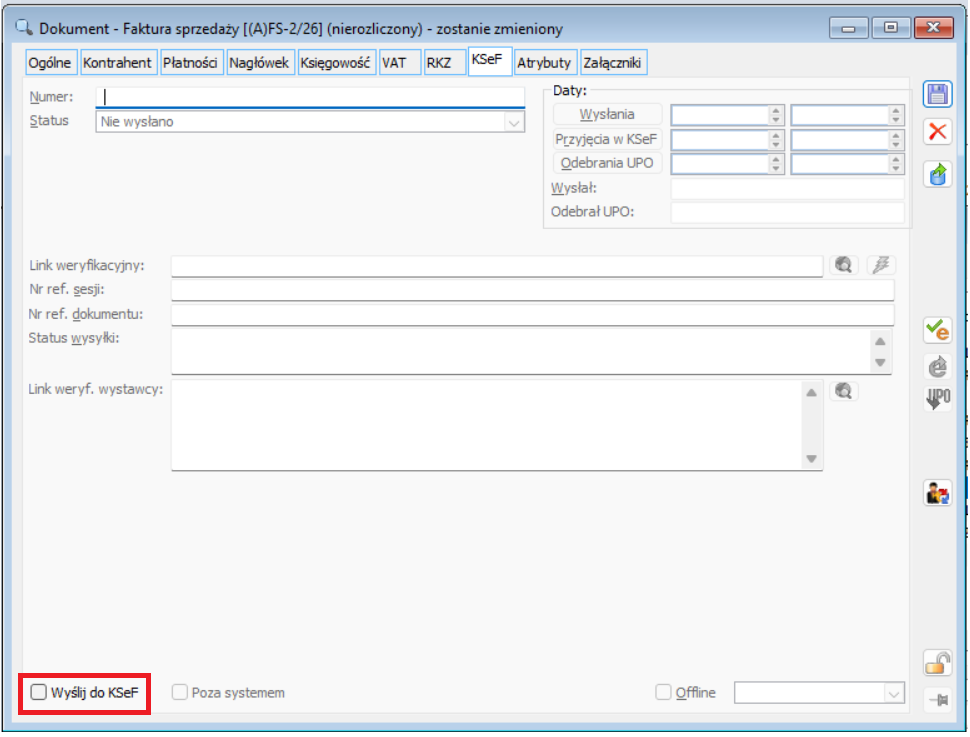This screenshot has width=970, height=737.
Task: Toggle the Offline checkbox
Action: [663, 692]
